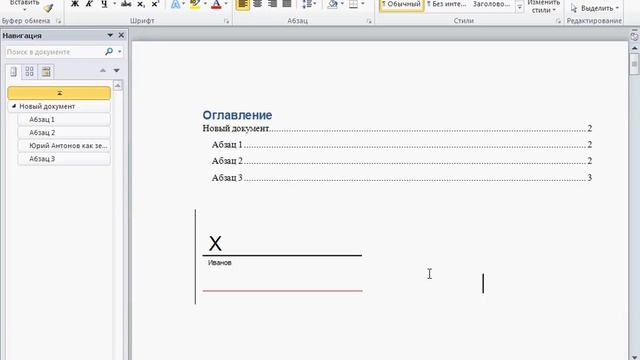Open the Вставить paste dropdown
This screenshot has width=640, height=360.
coord(24,9)
